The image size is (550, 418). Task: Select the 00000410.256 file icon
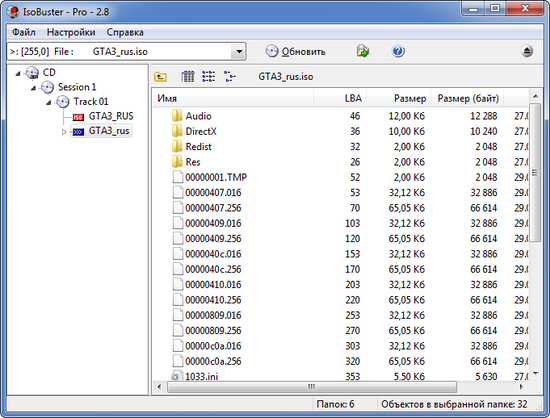pos(178,300)
